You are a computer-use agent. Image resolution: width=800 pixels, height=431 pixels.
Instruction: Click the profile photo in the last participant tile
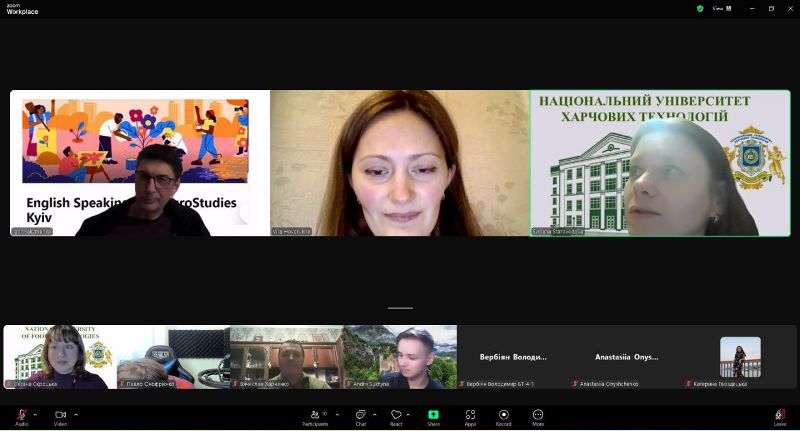click(x=740, y=357)
